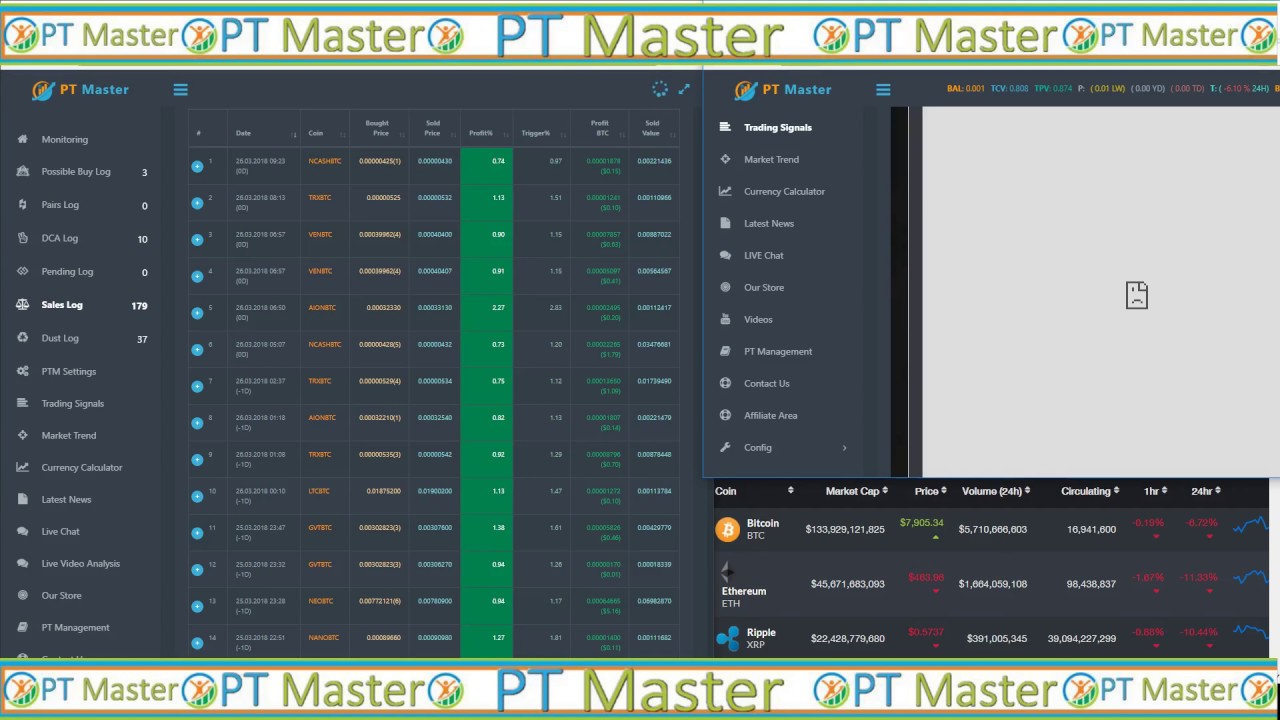The height and width of the screenshot is (720, 1280).
Task: Click the fullscreen expand arrows icon
Action: click(x=684, y=89)
